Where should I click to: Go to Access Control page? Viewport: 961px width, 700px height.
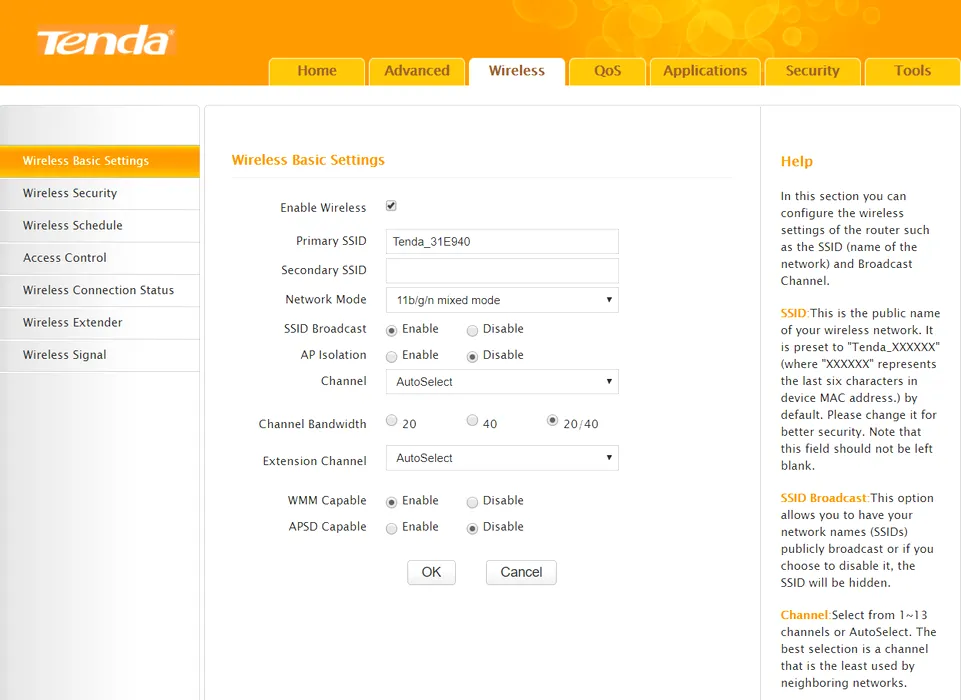pyautogui.click(x=100, y=258)
